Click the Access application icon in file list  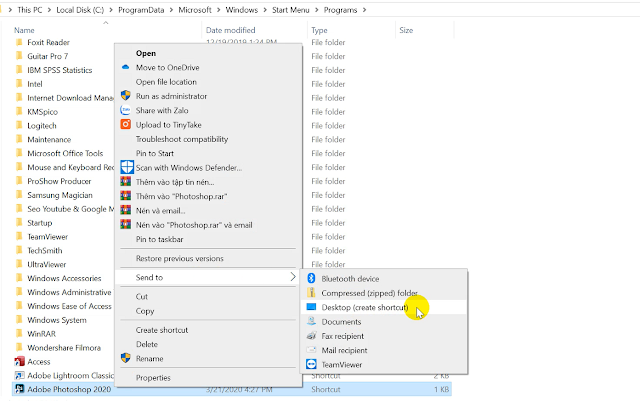19,361
